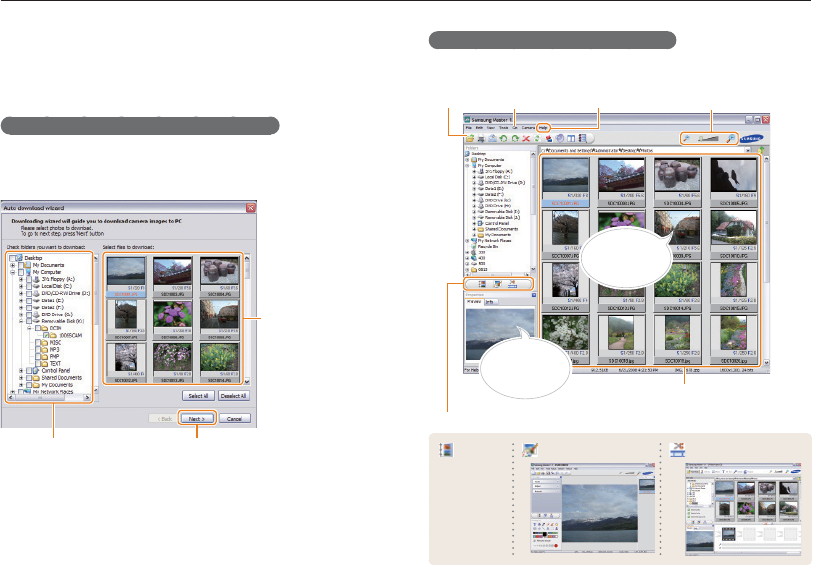The image size is (814, 566).
Task: Click the up-folder arrow icon beside path bar
Action: (x=762, y=150)
